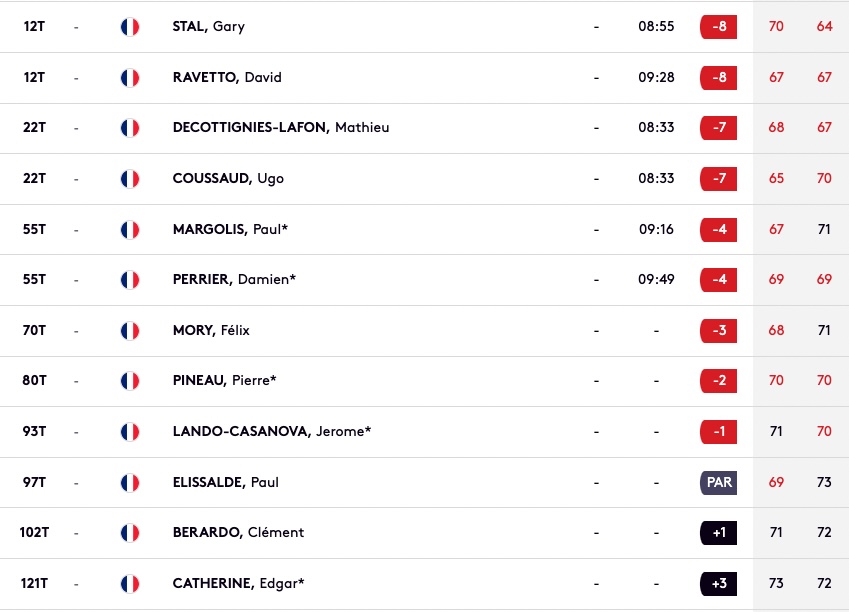
Task: Select the flag icon for COUSSAUD, Ugo
Action: pyautogui.click(x=130, y=179)
